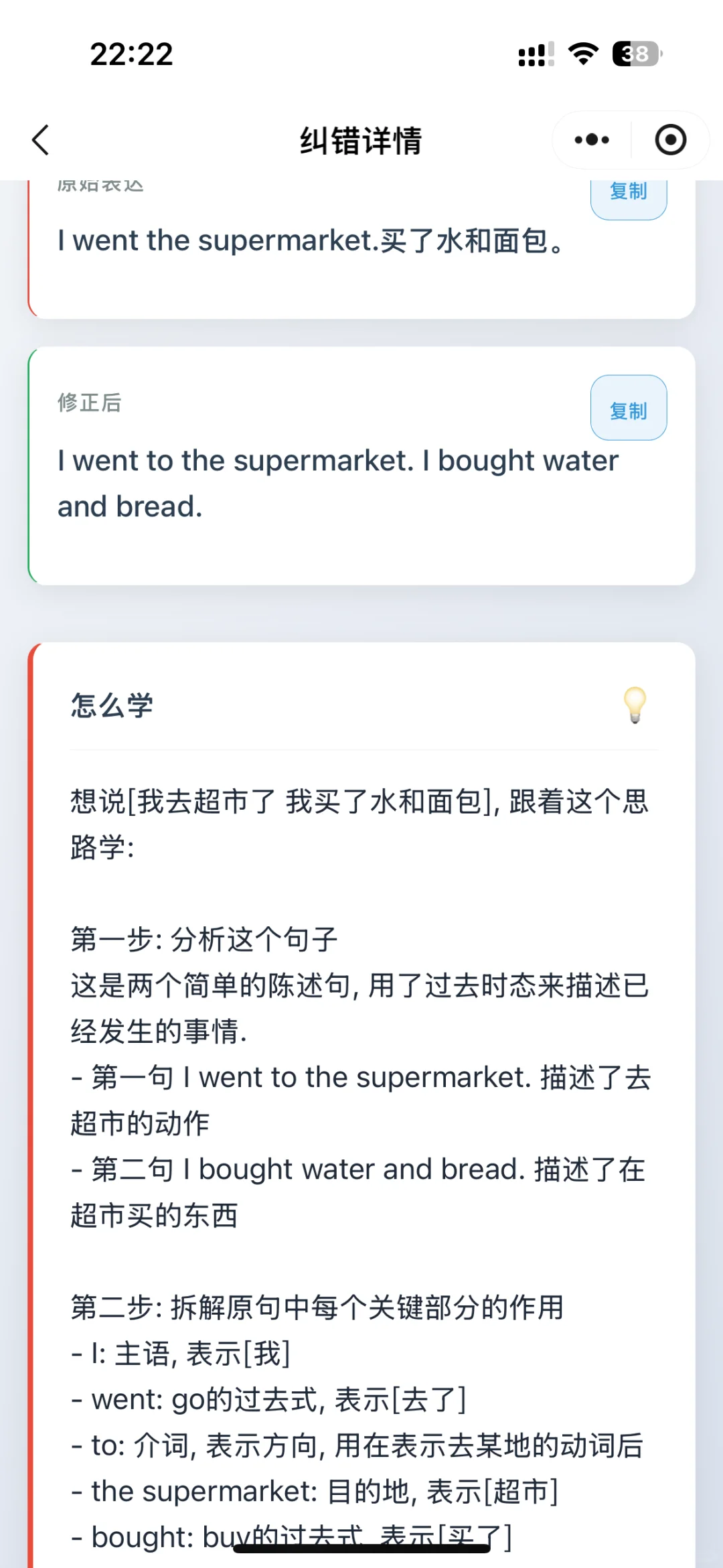Tap the 第一步: 分析这个句子 line
Screen dimensions: 723x1568
click(x=204, y=939)
